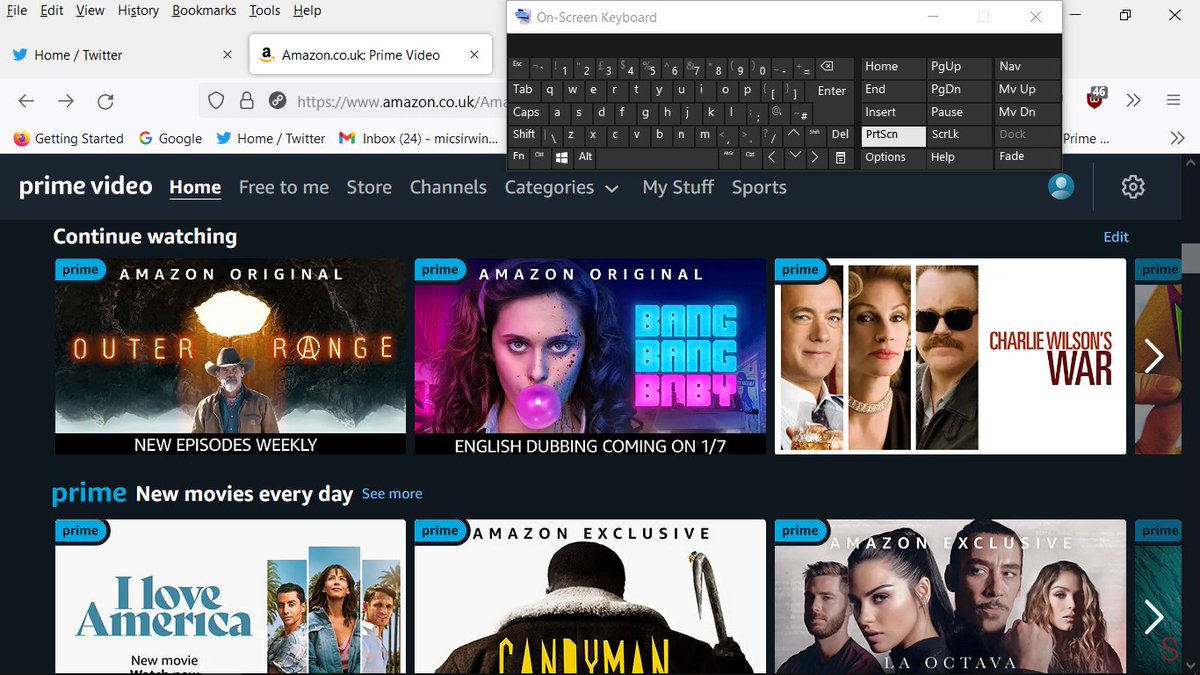The width and height of the screenshot is (1200, 675).
Task: Open the Firefox Bookmarks menu
Action: tap(204, 10)
